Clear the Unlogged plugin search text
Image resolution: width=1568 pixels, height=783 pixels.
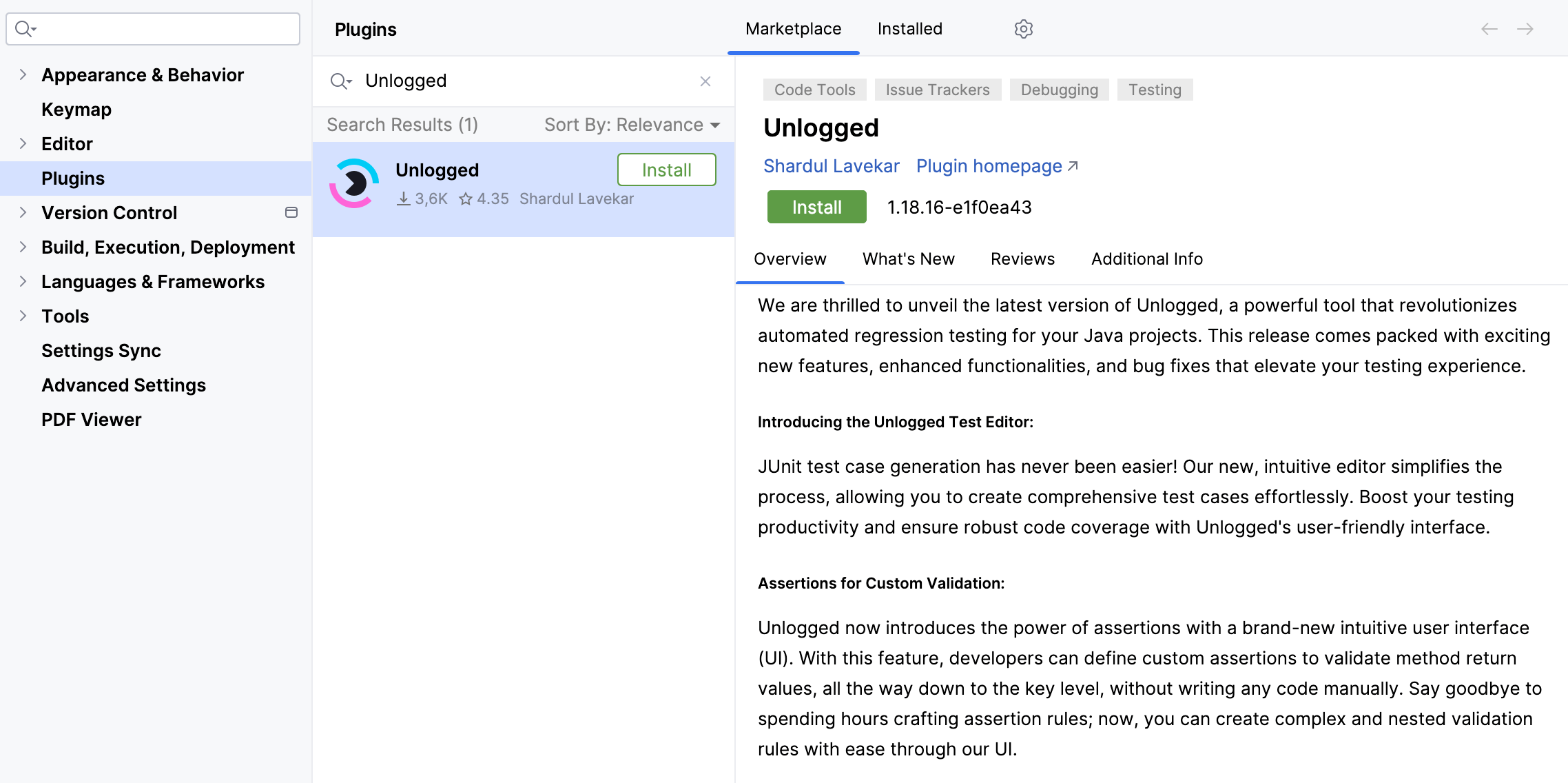pos(705,81)
